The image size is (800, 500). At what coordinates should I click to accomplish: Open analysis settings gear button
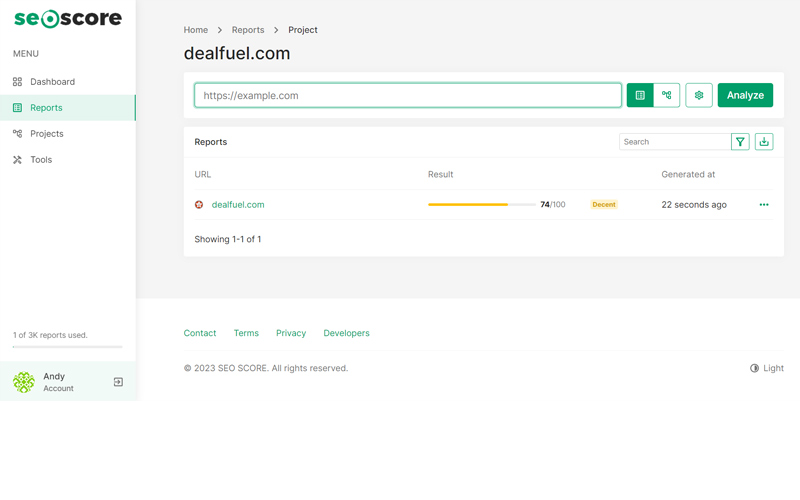[x=699, y=95]
